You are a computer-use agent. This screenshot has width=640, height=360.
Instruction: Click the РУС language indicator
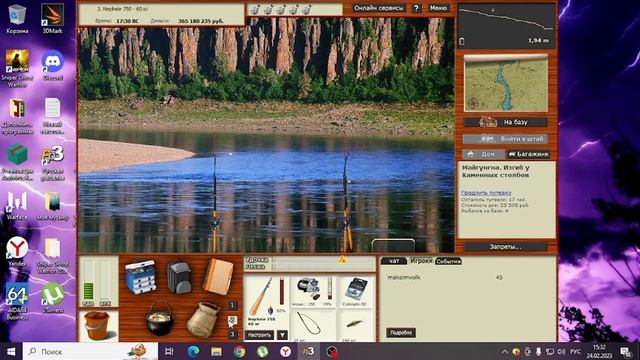tap(575, 351)
